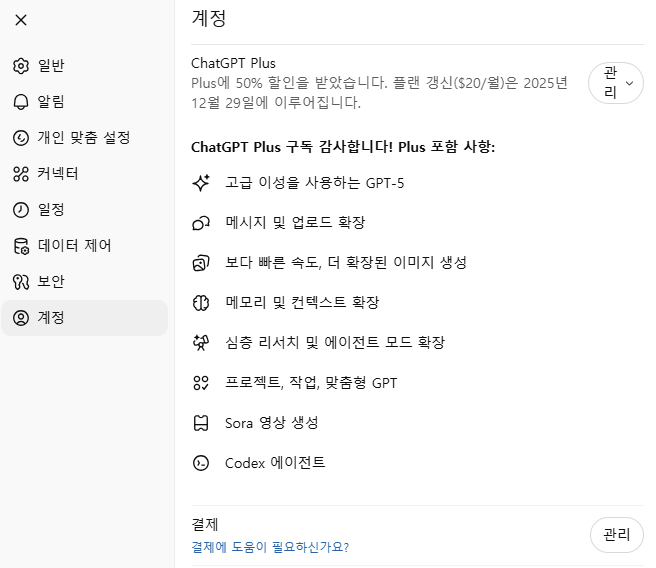The width and height of the screenshot is (656, 568).
Task: Switch to the 알림 tab
Action: click(51, 102)
